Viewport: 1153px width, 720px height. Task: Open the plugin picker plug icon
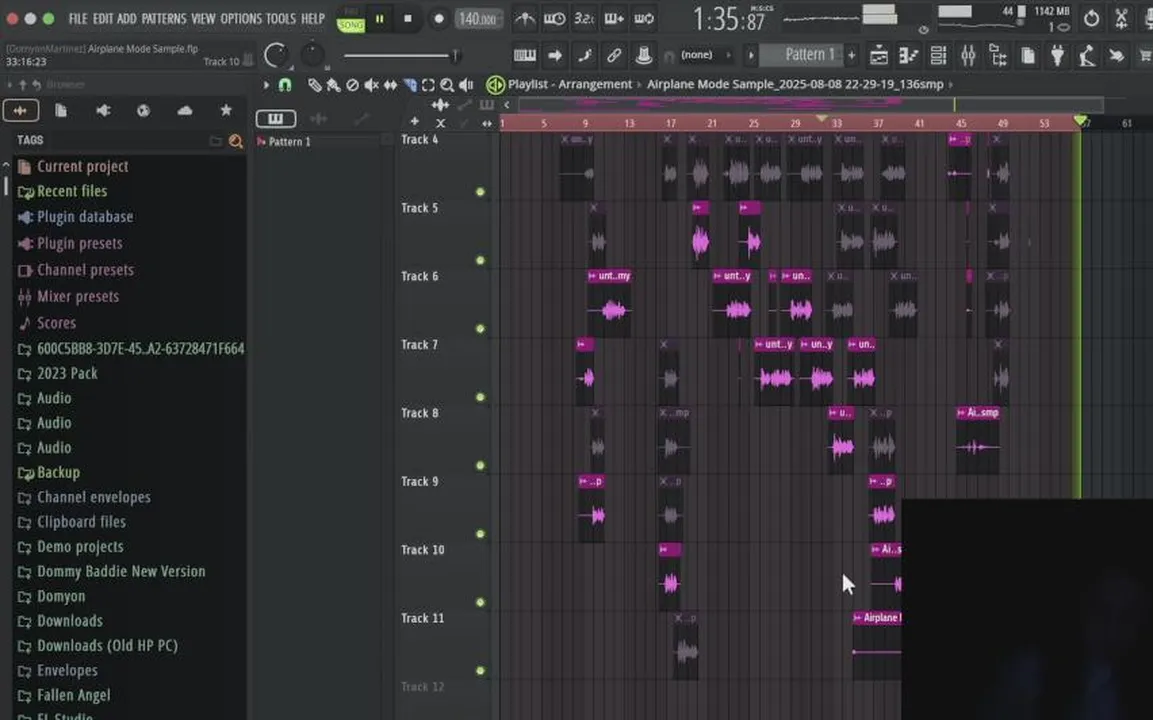tap(1057, 55)
